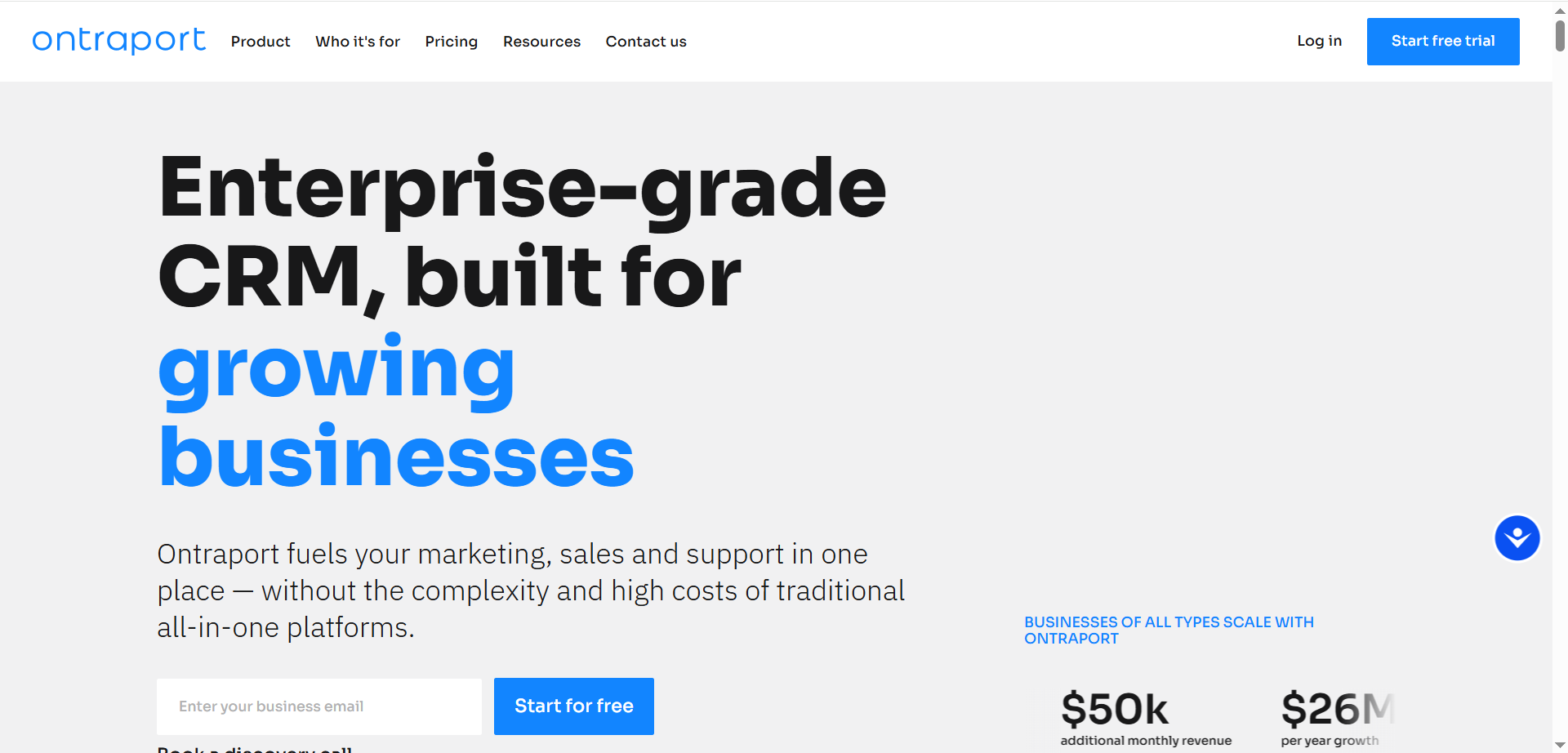Image resolution: width=1568 pixels, height=753 pixels.
Task: Go to the Pricing page
Action: [451, 42]
